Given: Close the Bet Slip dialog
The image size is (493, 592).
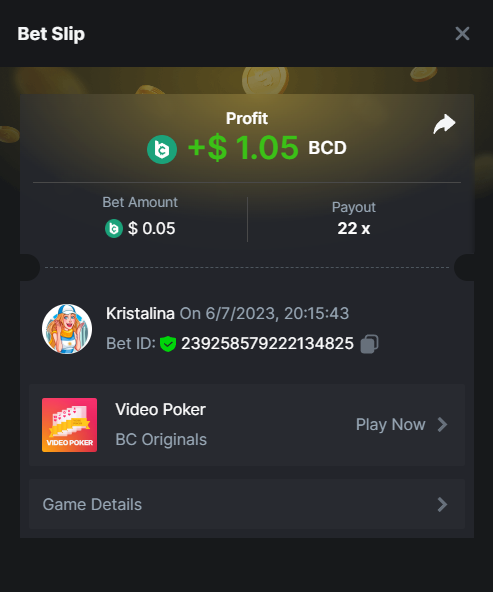Looking at the screenshot, I should coord(462,34).
